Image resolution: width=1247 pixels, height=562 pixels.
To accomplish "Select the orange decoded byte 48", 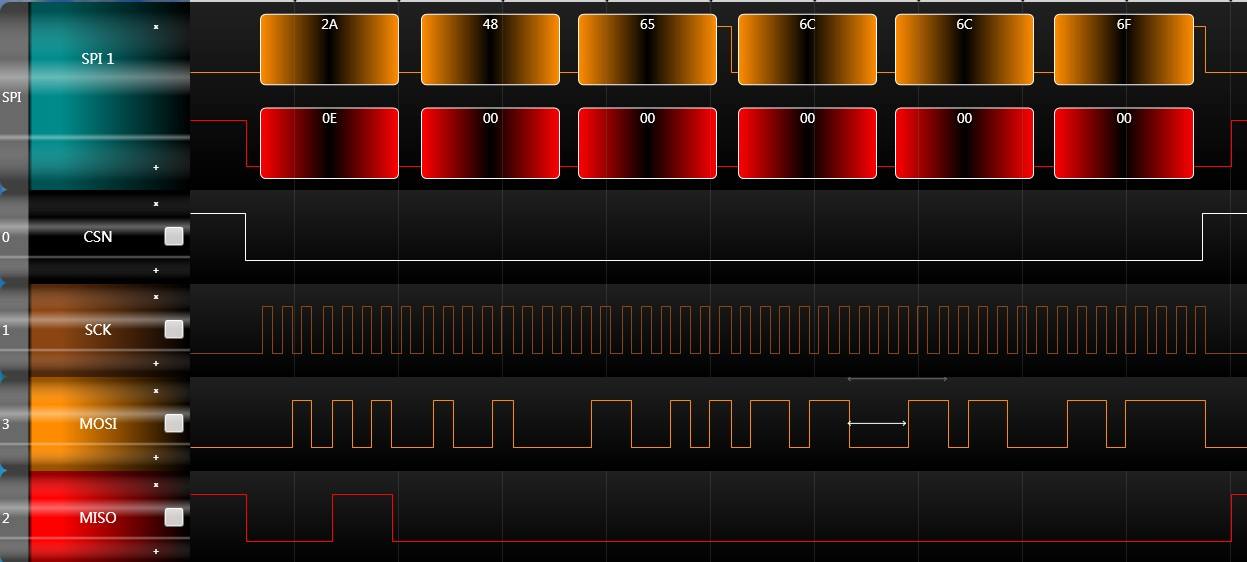I will [490, 49].
